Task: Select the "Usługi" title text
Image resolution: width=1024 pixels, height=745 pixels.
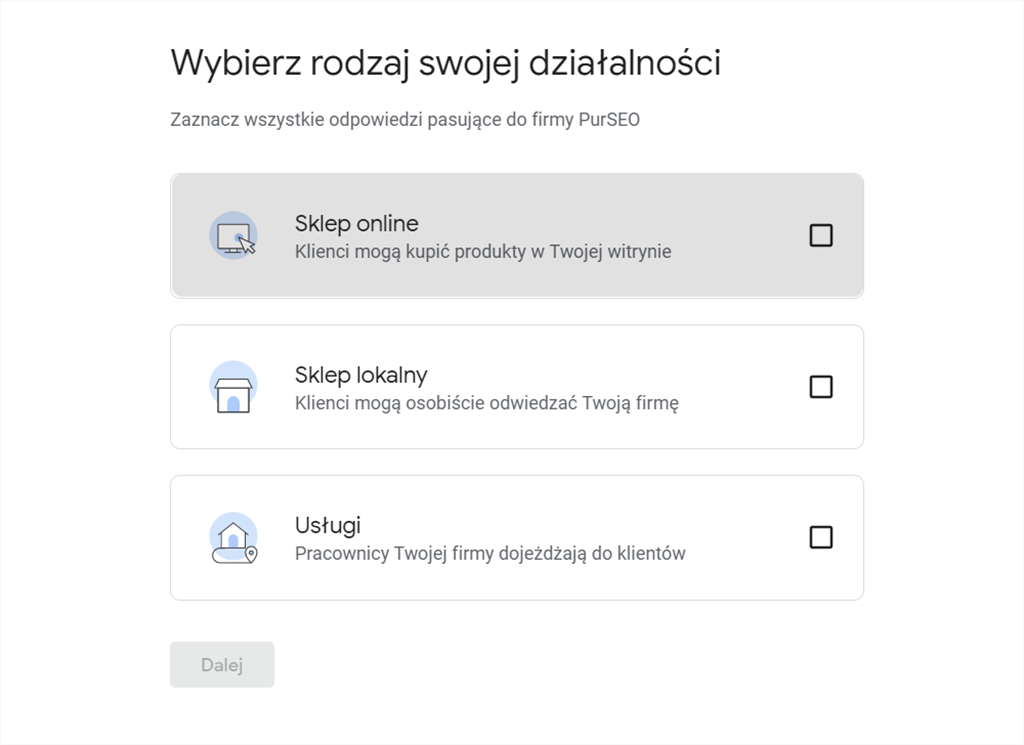Action: [x=327, y=526]
